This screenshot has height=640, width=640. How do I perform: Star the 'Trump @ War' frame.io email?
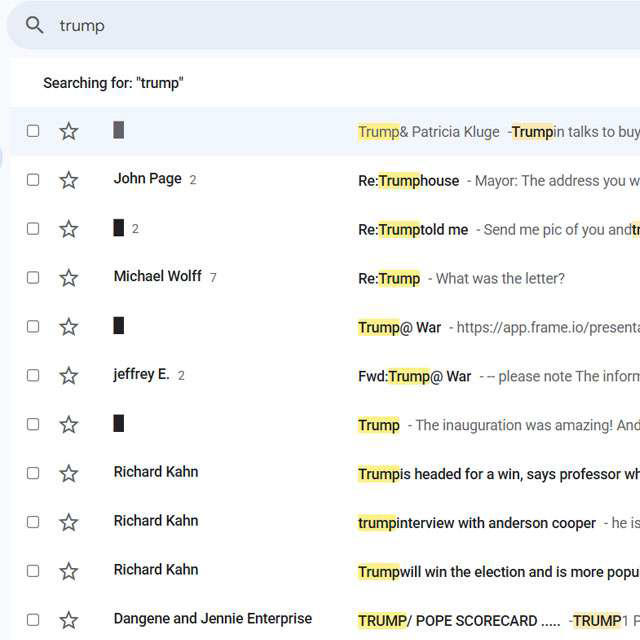(x=69, y=327)
